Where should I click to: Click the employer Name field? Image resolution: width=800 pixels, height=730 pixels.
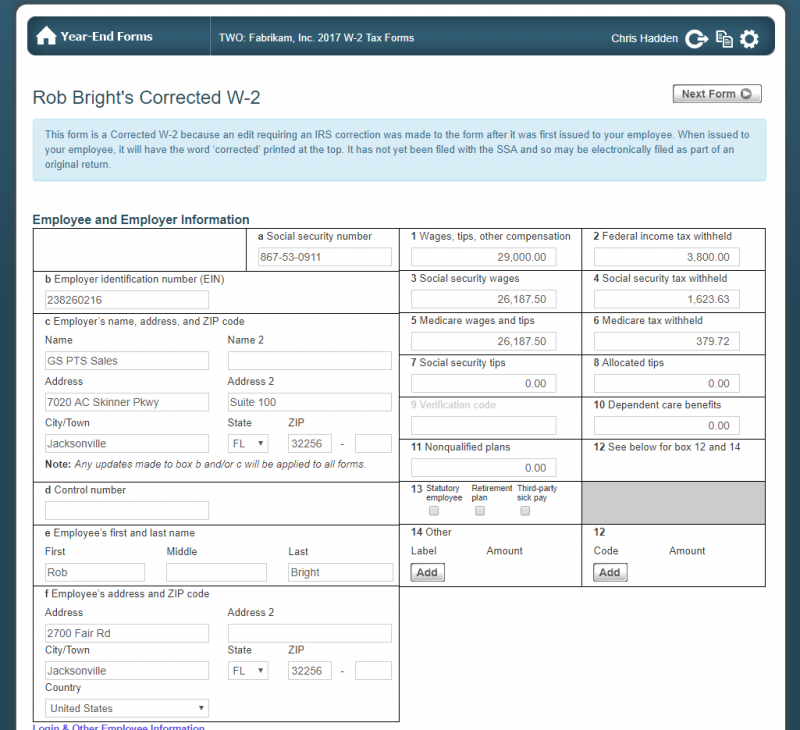(127, 361)
